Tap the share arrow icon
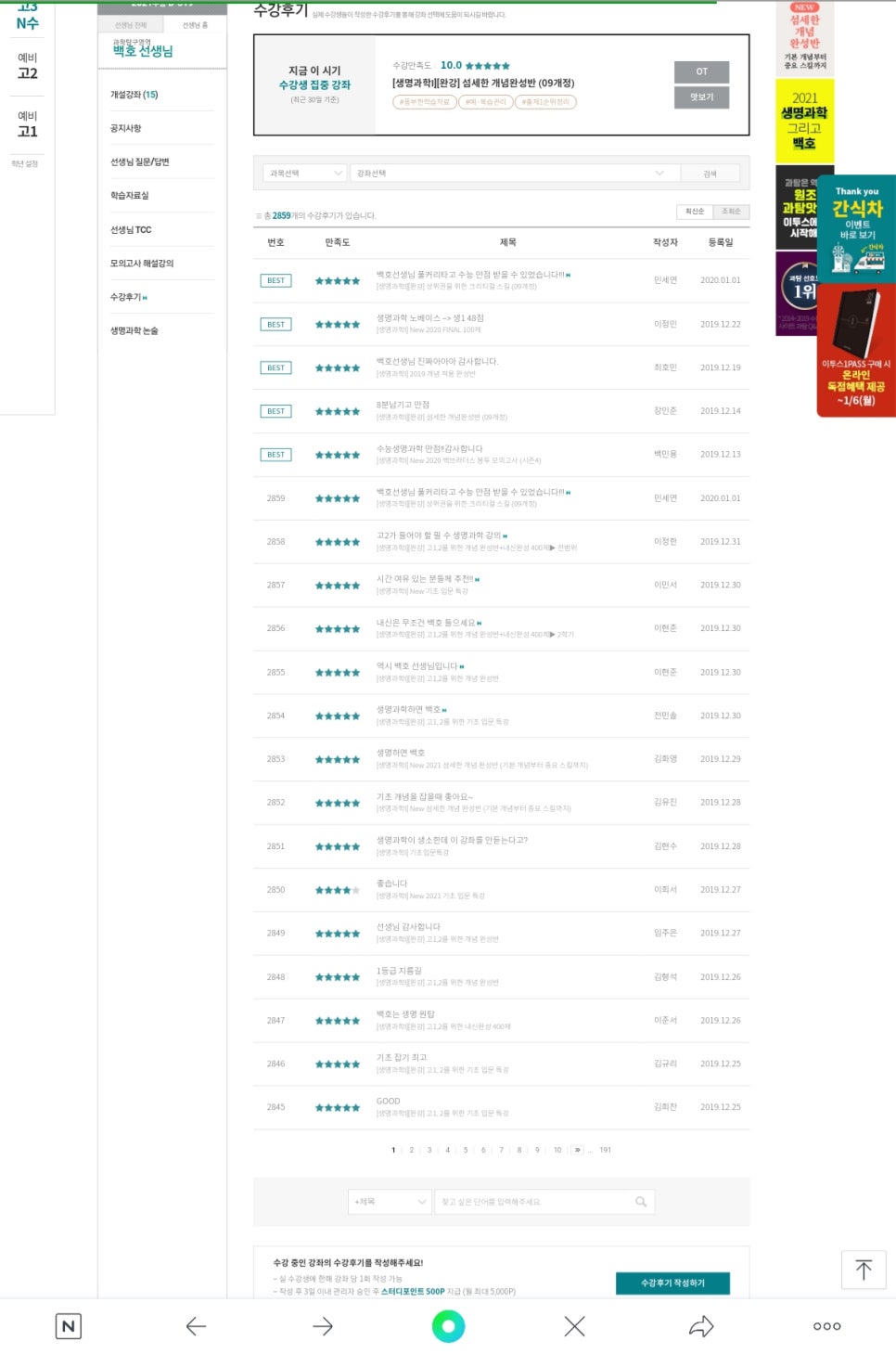Screen dimensions: 896x1354 click(701, 1326)
